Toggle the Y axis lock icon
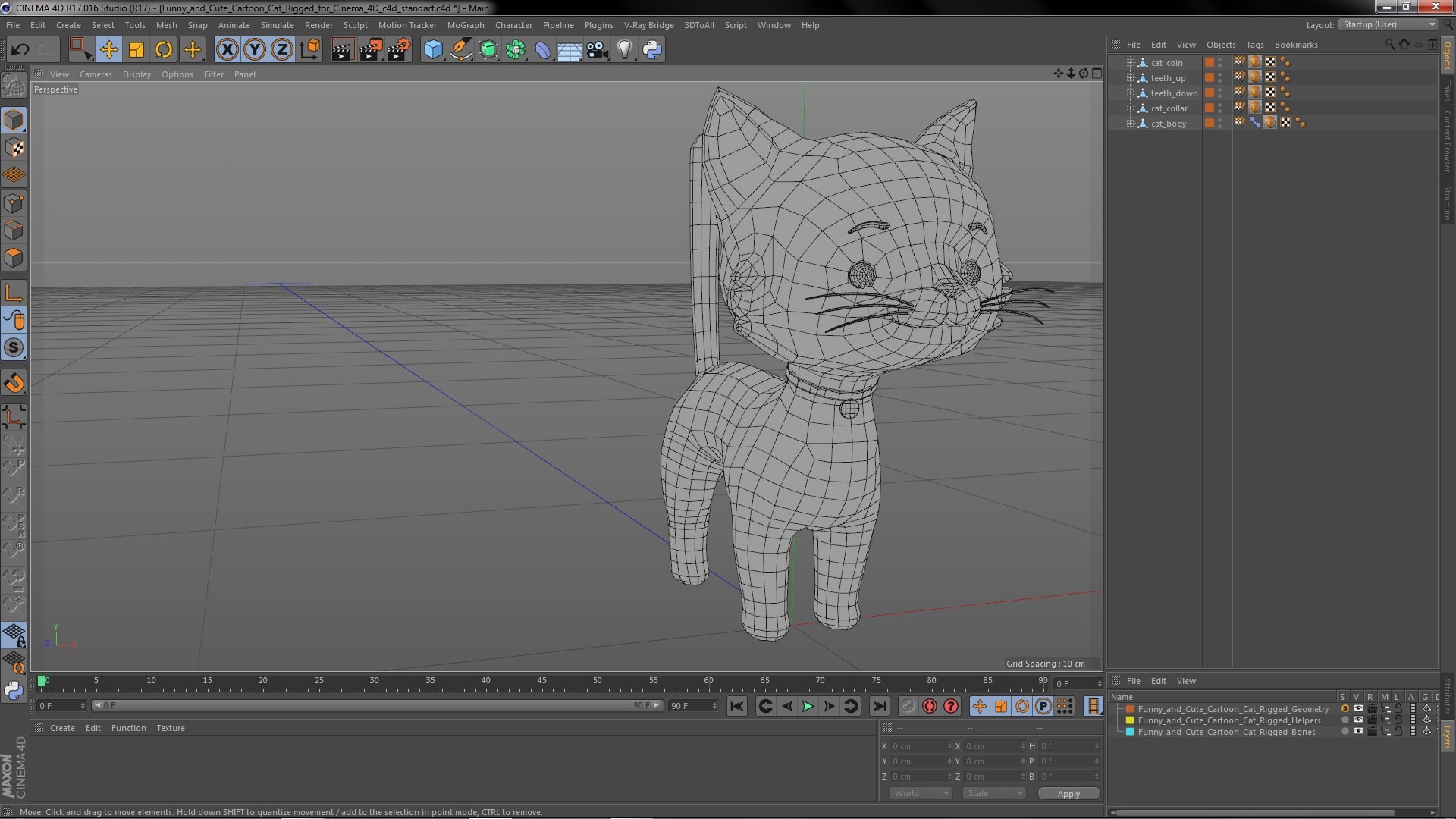 [x=255, y=50]
